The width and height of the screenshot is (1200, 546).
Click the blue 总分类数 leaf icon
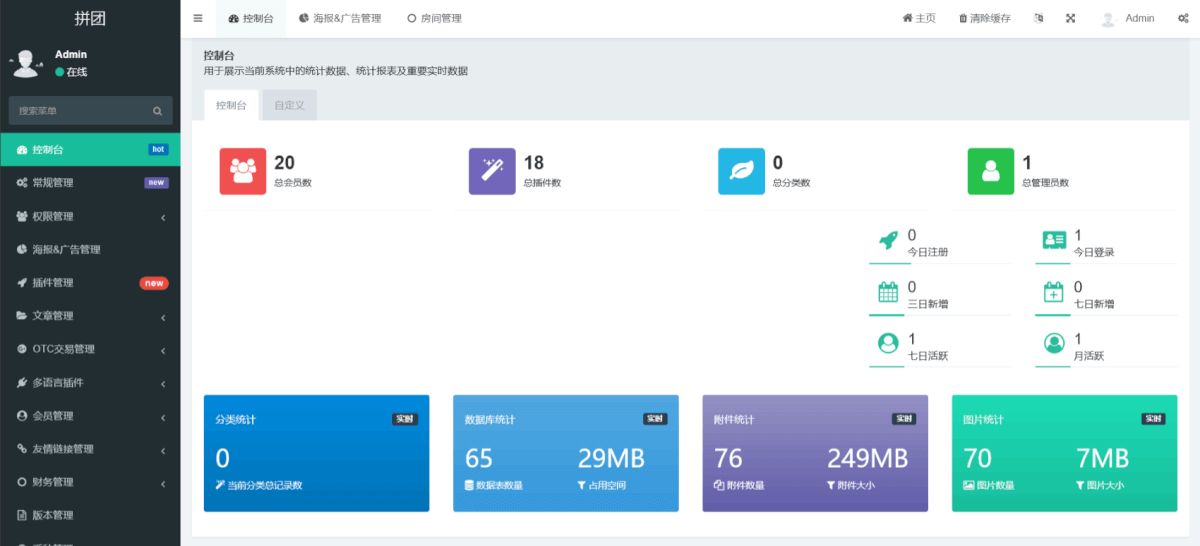[742, 171]
